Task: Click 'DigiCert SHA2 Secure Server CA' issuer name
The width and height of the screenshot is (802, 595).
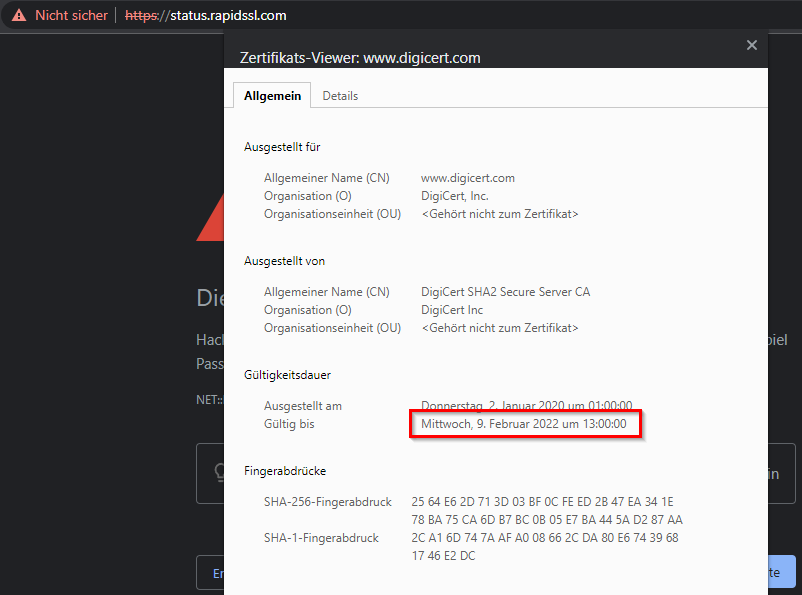Action: 505,292
